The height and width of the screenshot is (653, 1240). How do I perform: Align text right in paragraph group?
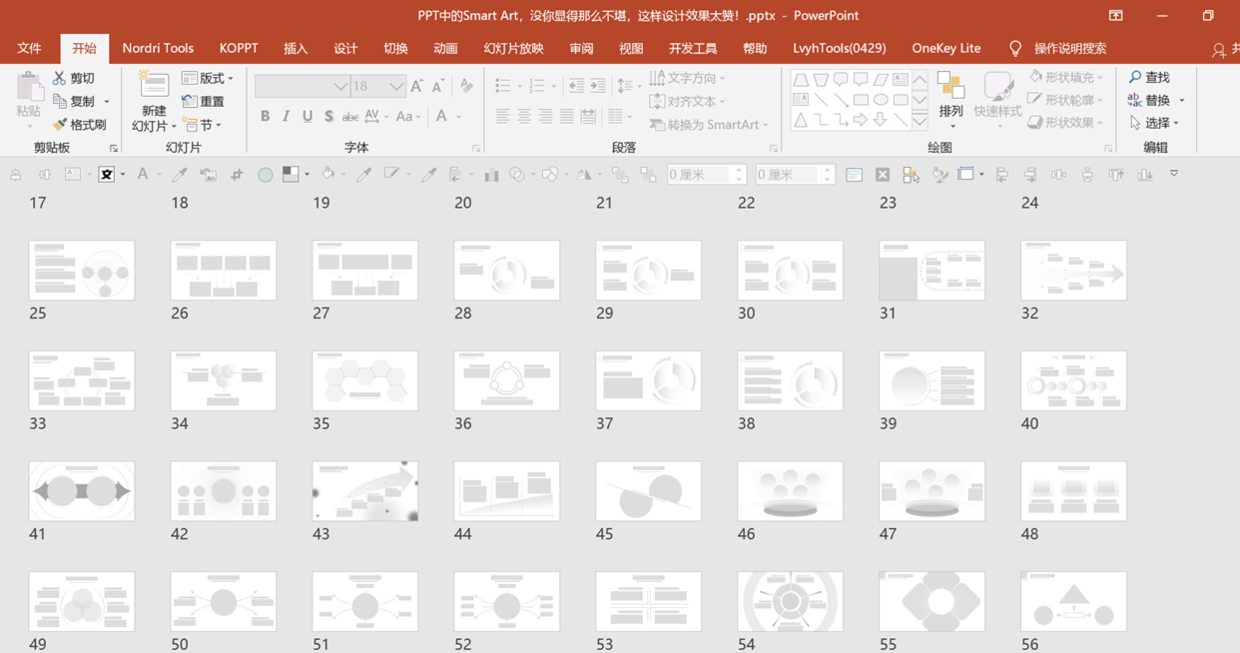point(545,117)
